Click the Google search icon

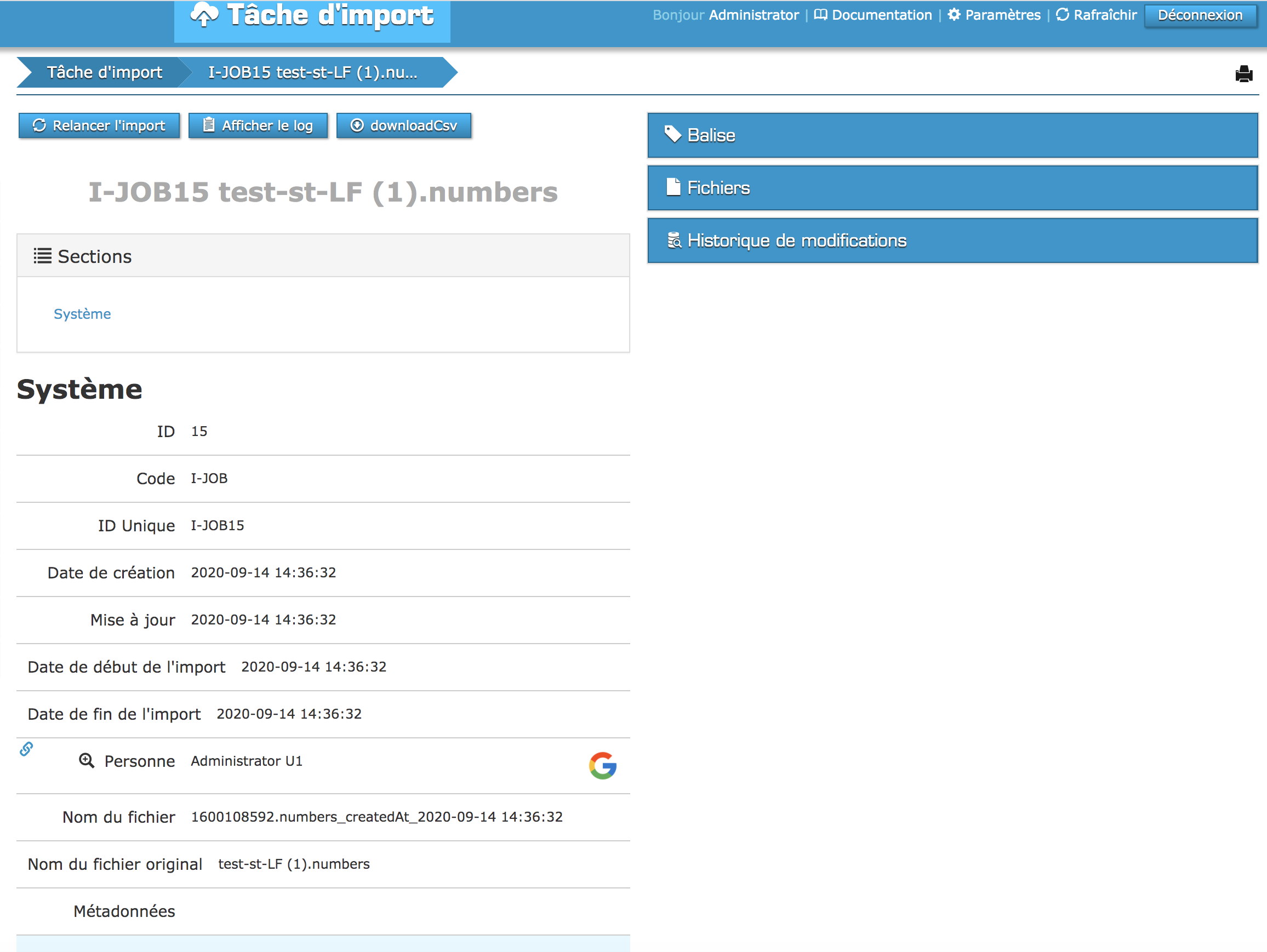click(602, 765)
